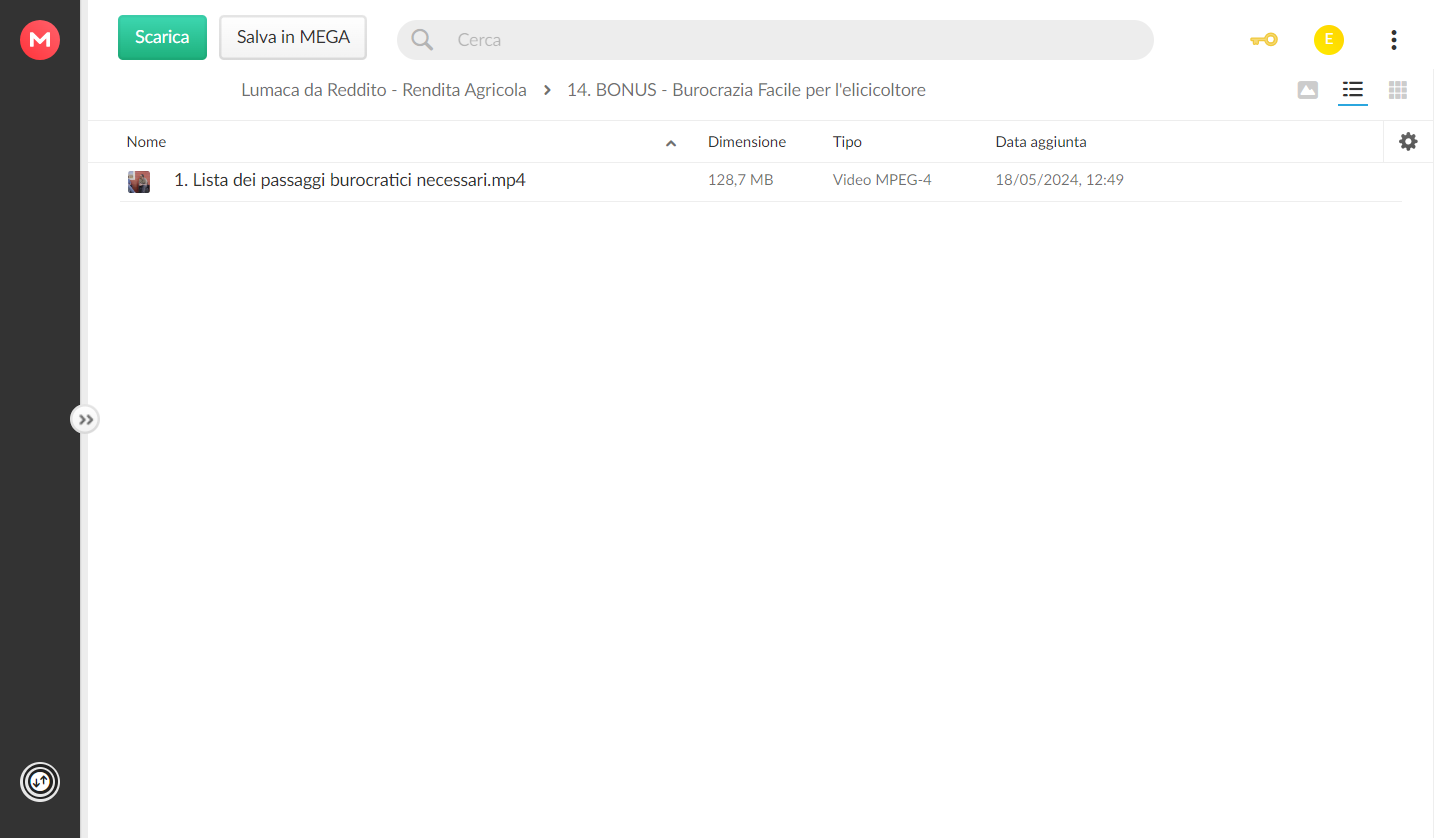Click the Scarica download button
Image resolution: width=1434 pixels, height=838 pixels.
(x=162, y=37)
